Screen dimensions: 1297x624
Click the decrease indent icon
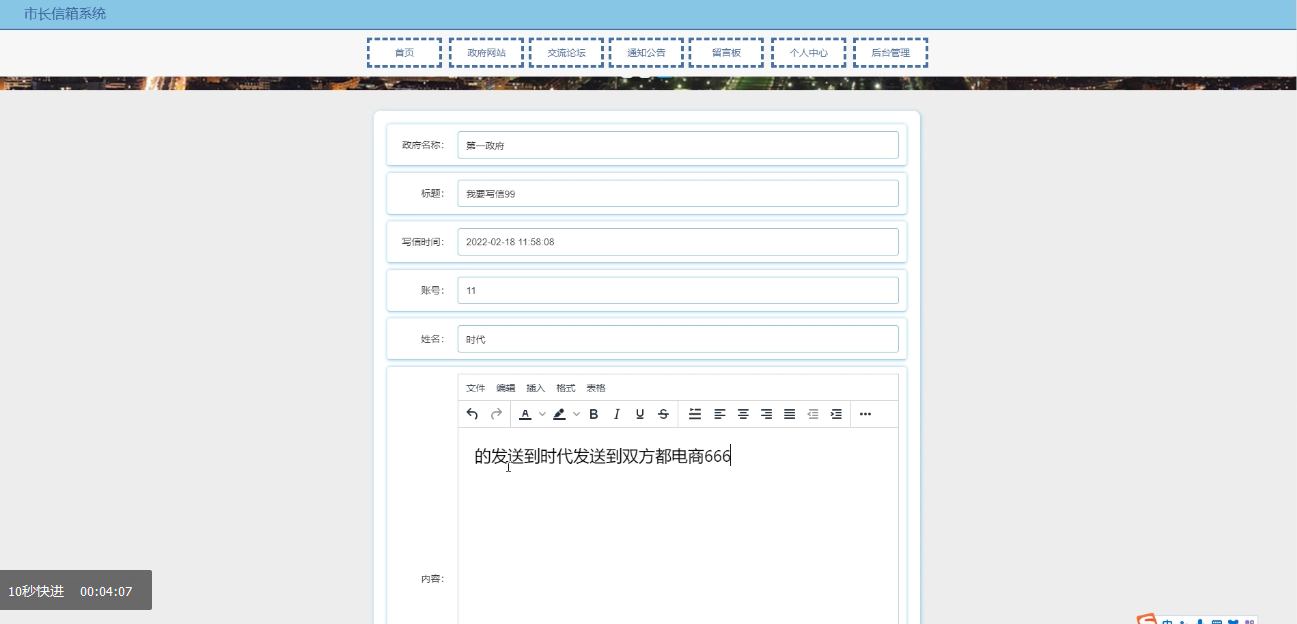(812, 413)
